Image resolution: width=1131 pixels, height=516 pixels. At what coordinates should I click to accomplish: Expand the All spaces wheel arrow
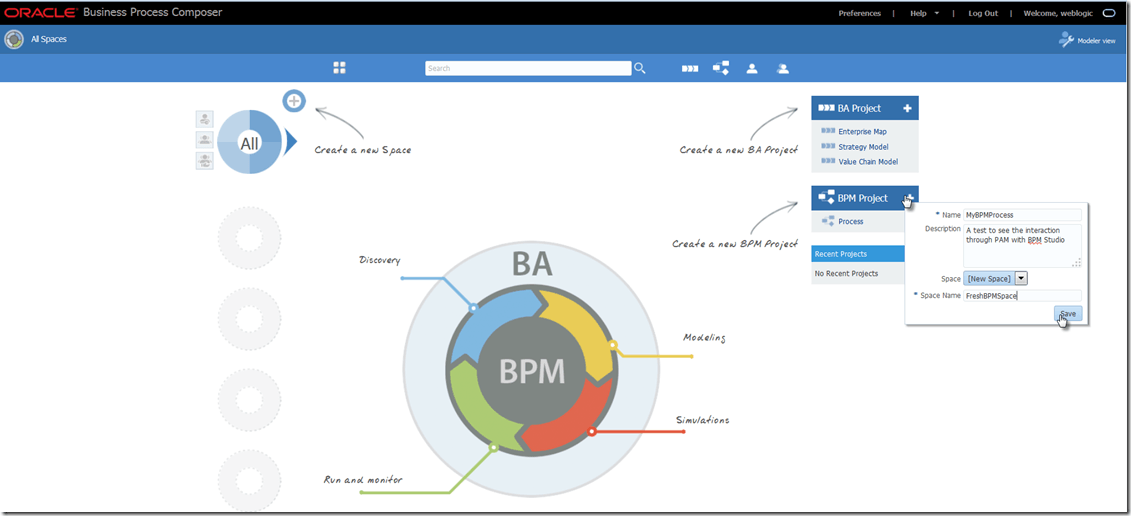(x=291, y=143)
